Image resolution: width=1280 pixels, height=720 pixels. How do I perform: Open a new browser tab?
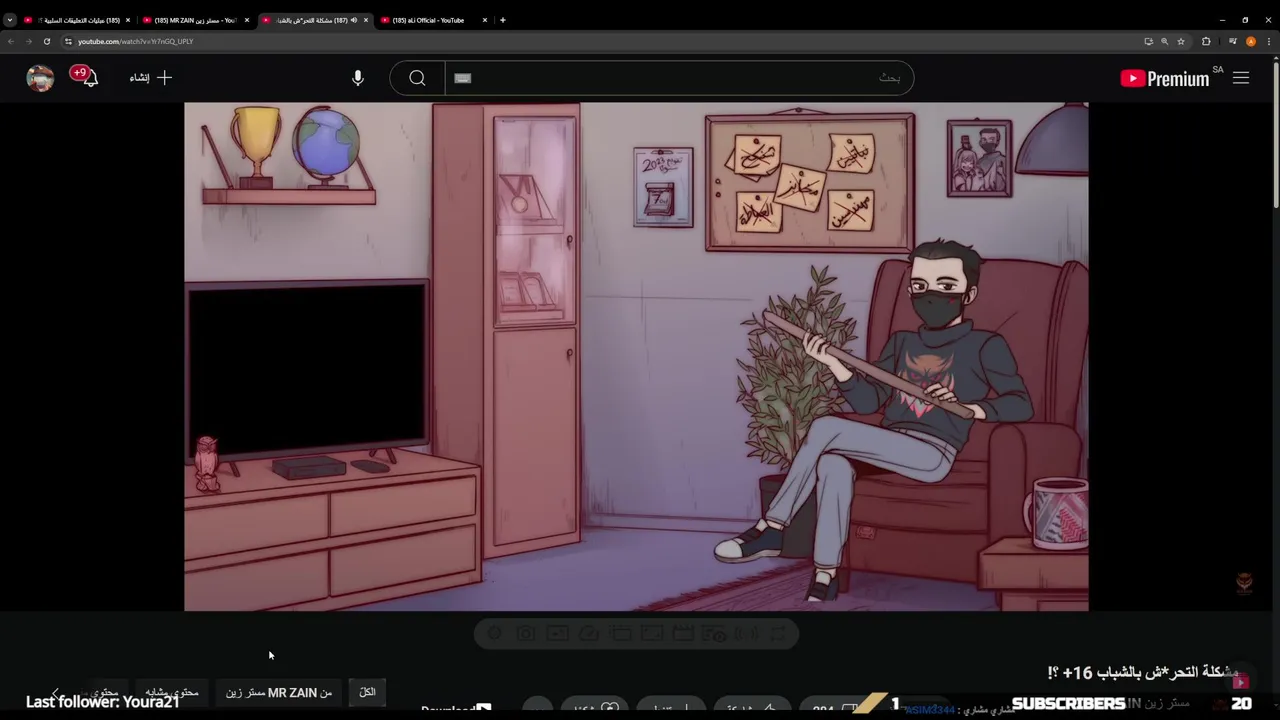(503, 20)
